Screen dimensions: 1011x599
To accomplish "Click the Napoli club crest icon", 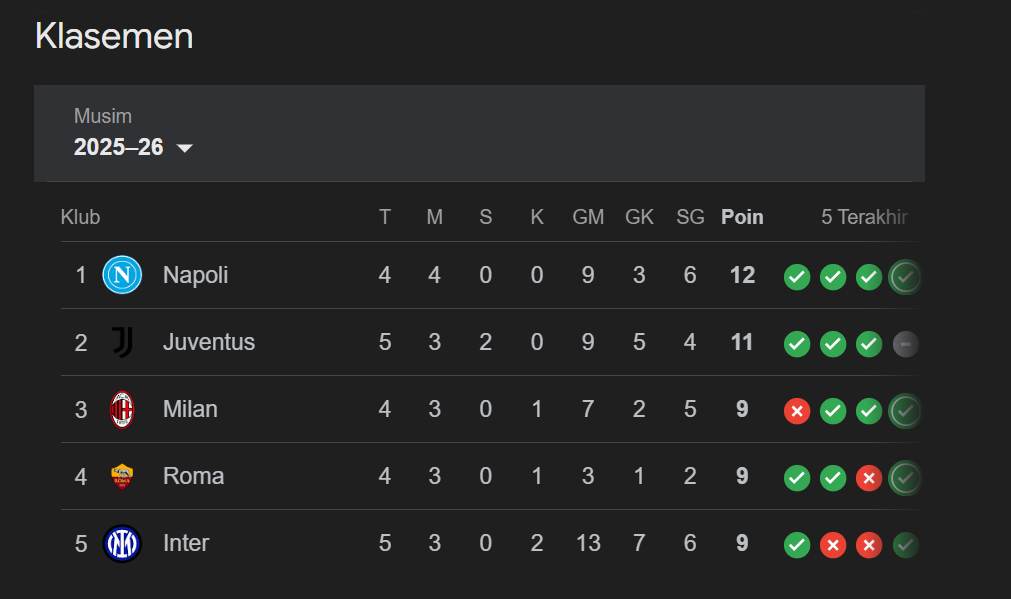I will (x=122, y=275).
